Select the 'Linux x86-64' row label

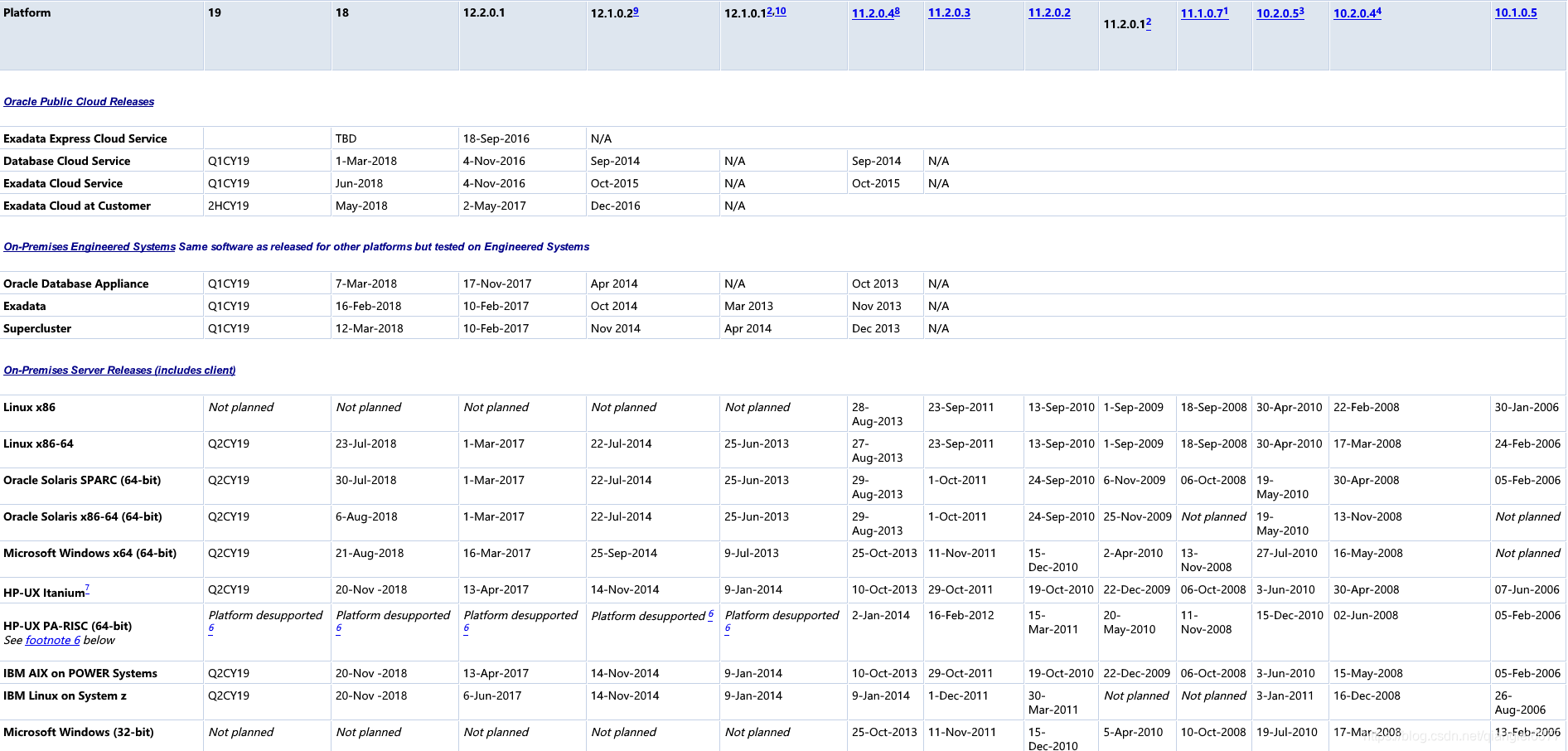tap(38, 444)
